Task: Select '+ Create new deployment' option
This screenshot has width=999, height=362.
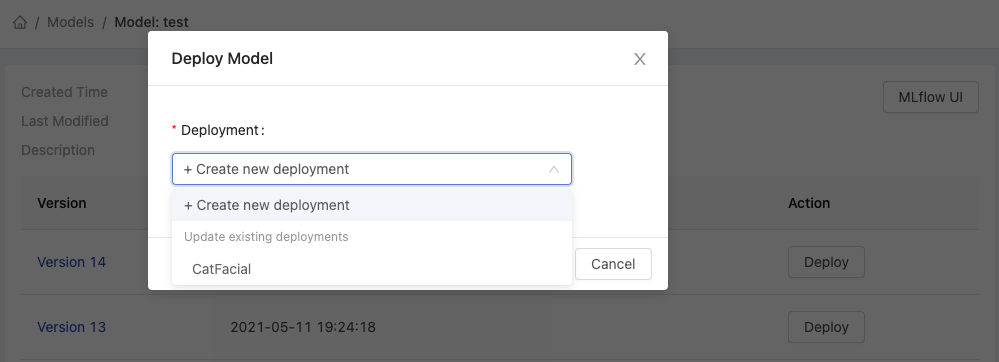Action: 372,205
